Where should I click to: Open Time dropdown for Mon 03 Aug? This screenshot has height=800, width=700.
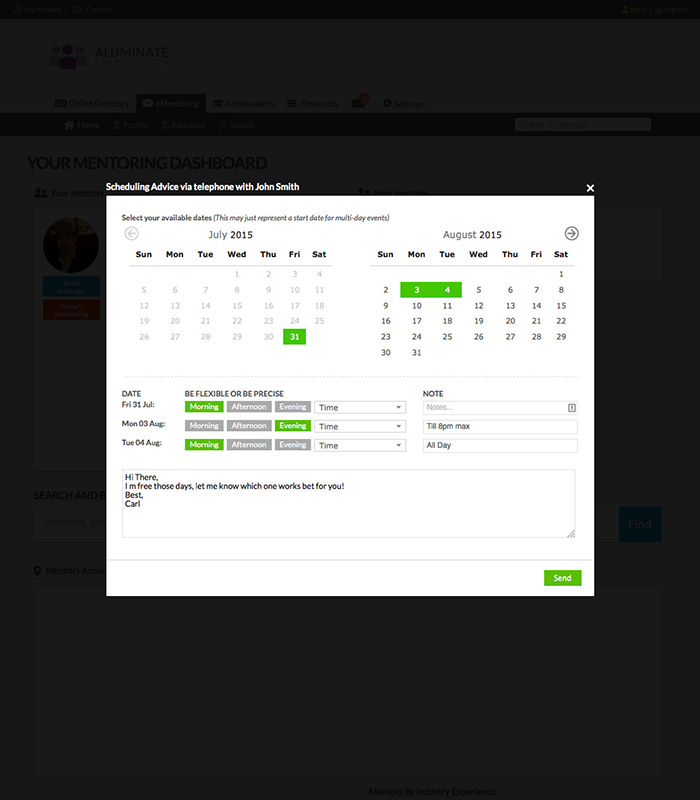tap(360, 426)
